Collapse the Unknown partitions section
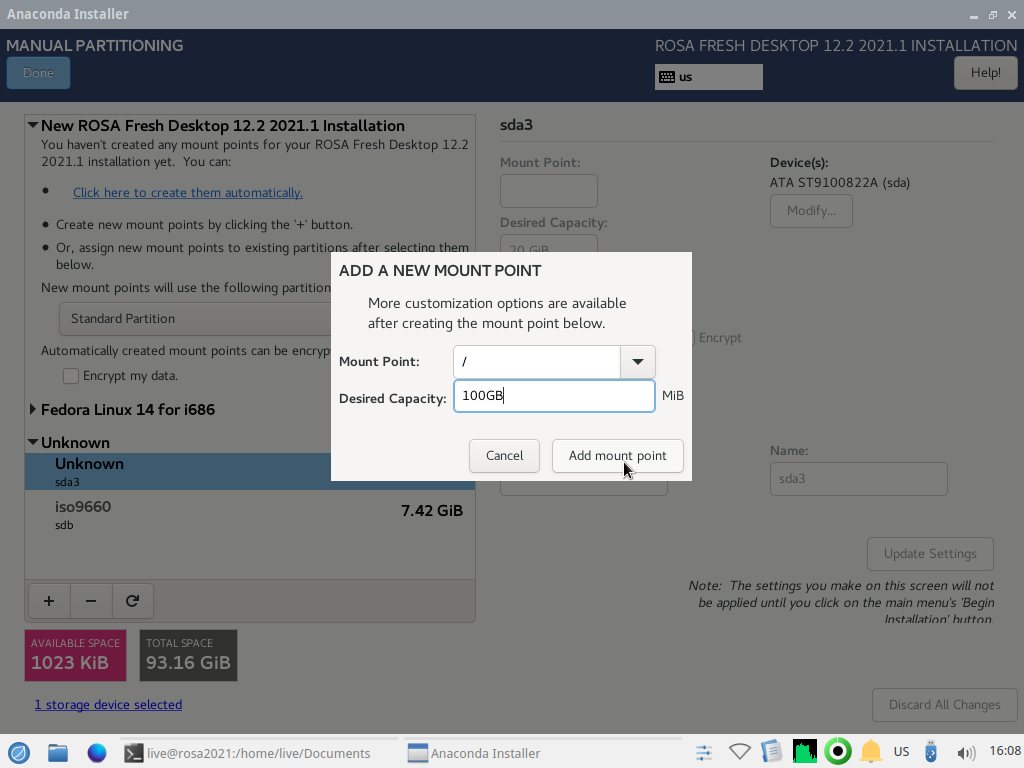Screen dimensions: 1024x768 click(x=33, y=442)
